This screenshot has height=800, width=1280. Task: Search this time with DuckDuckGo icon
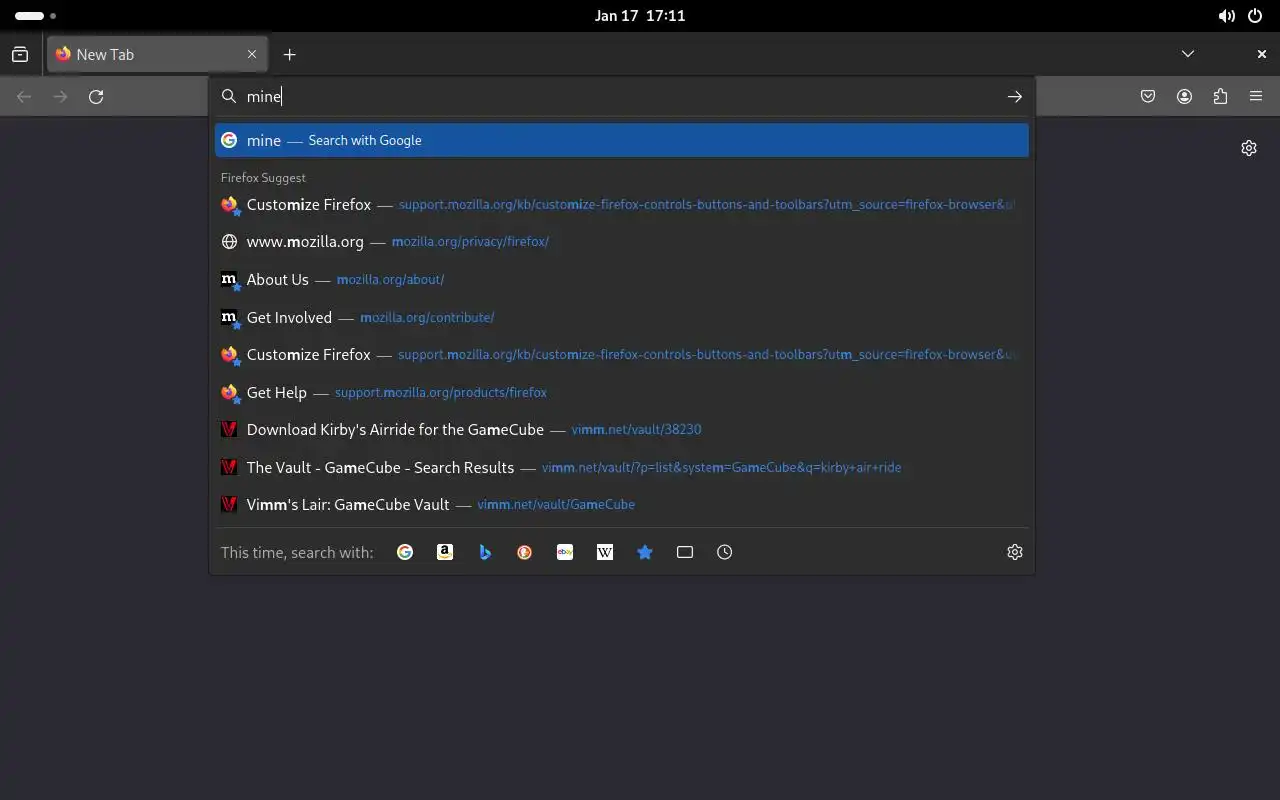coord(525,552)
